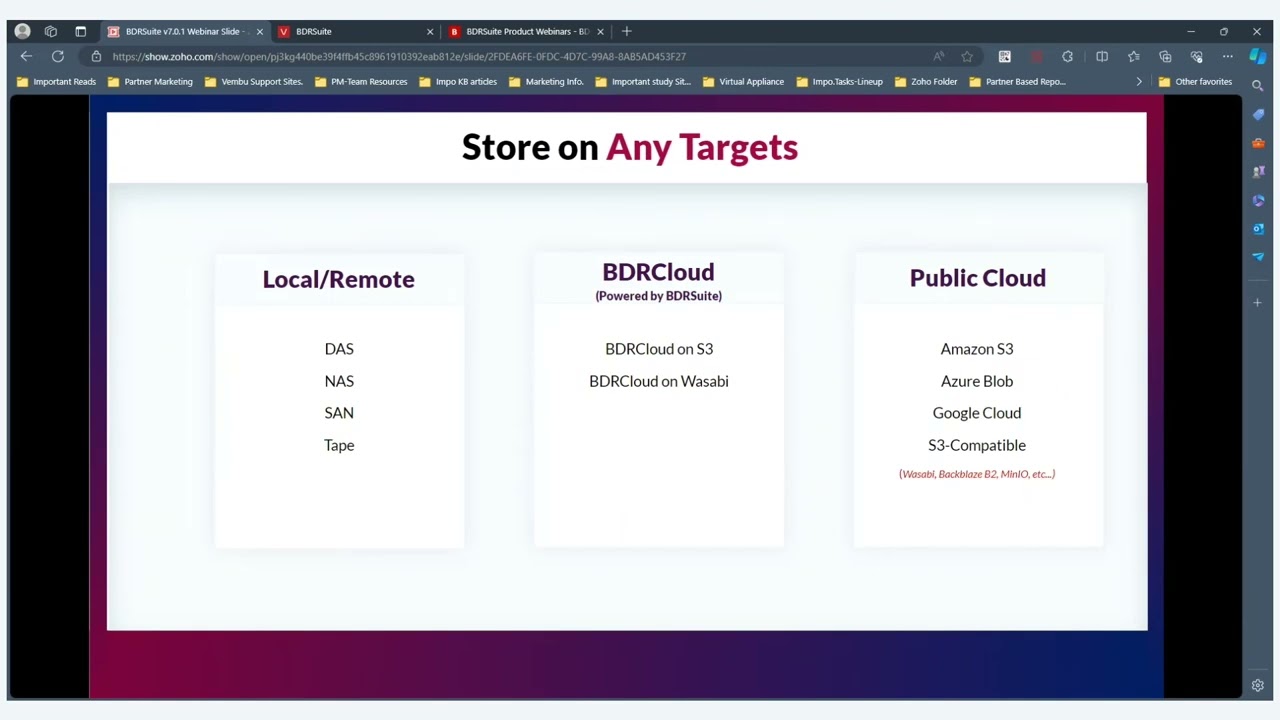Open a new browser tab
The image size is (1280, 720).
627,31
